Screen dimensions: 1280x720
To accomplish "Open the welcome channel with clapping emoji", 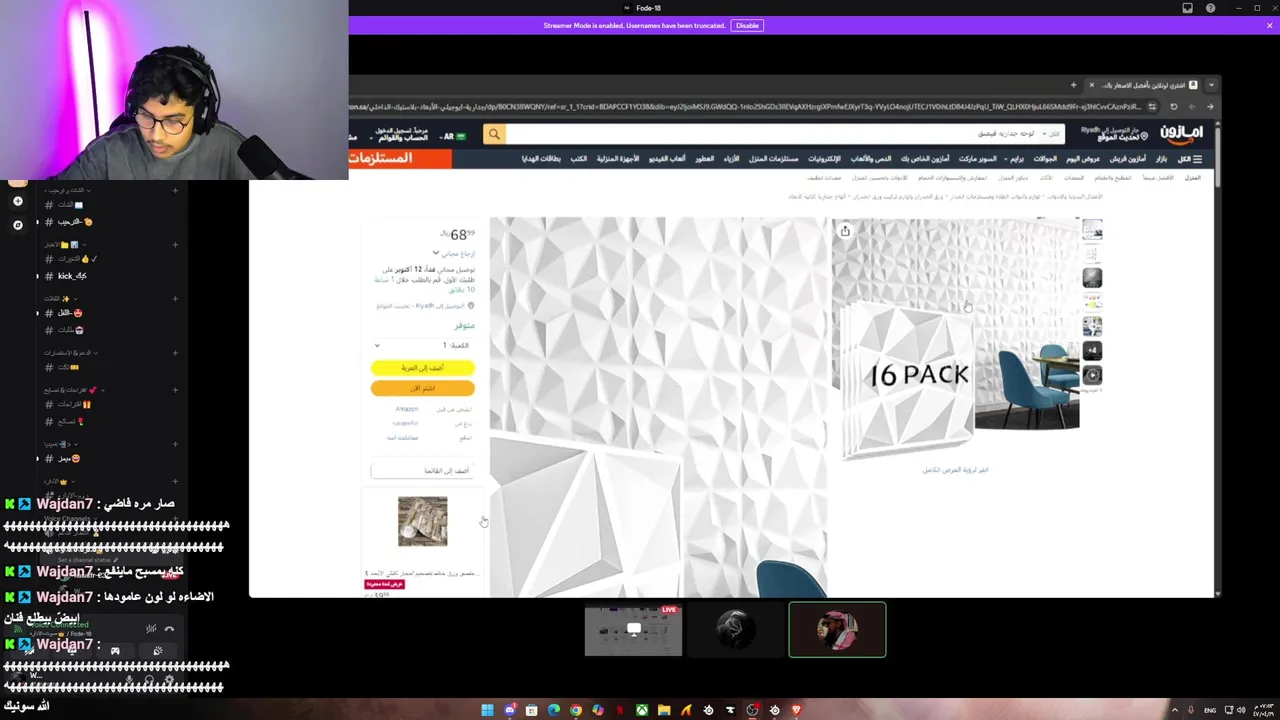I will [x=75, y=222].
